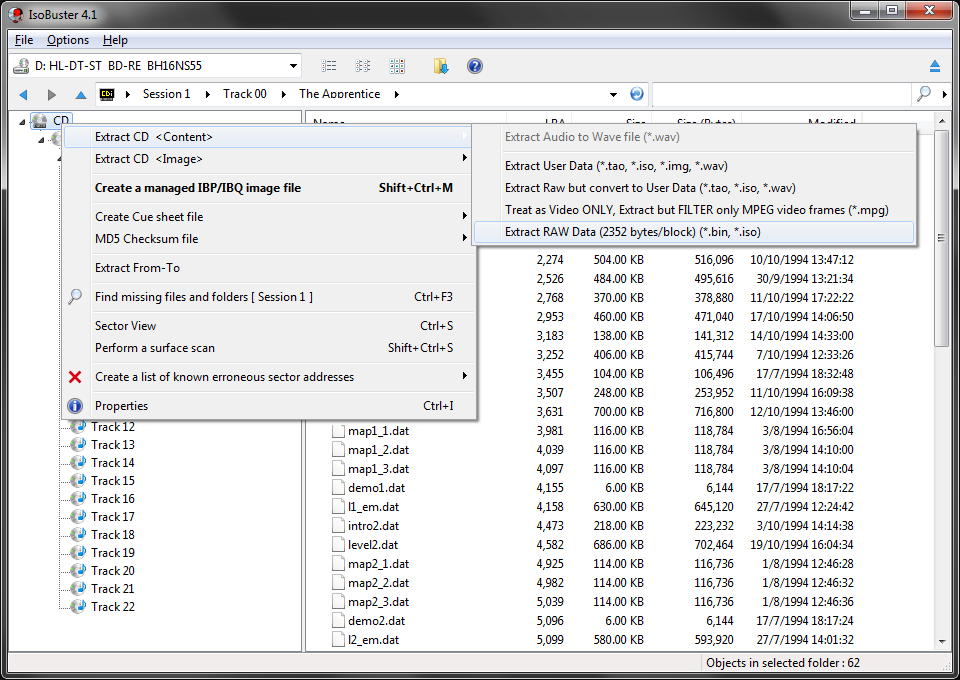Image resolution: width=960 pixels, height=680 pixels.
Task: Choose Extract User Data submenu entry
Action: click(x=694, y=166)
